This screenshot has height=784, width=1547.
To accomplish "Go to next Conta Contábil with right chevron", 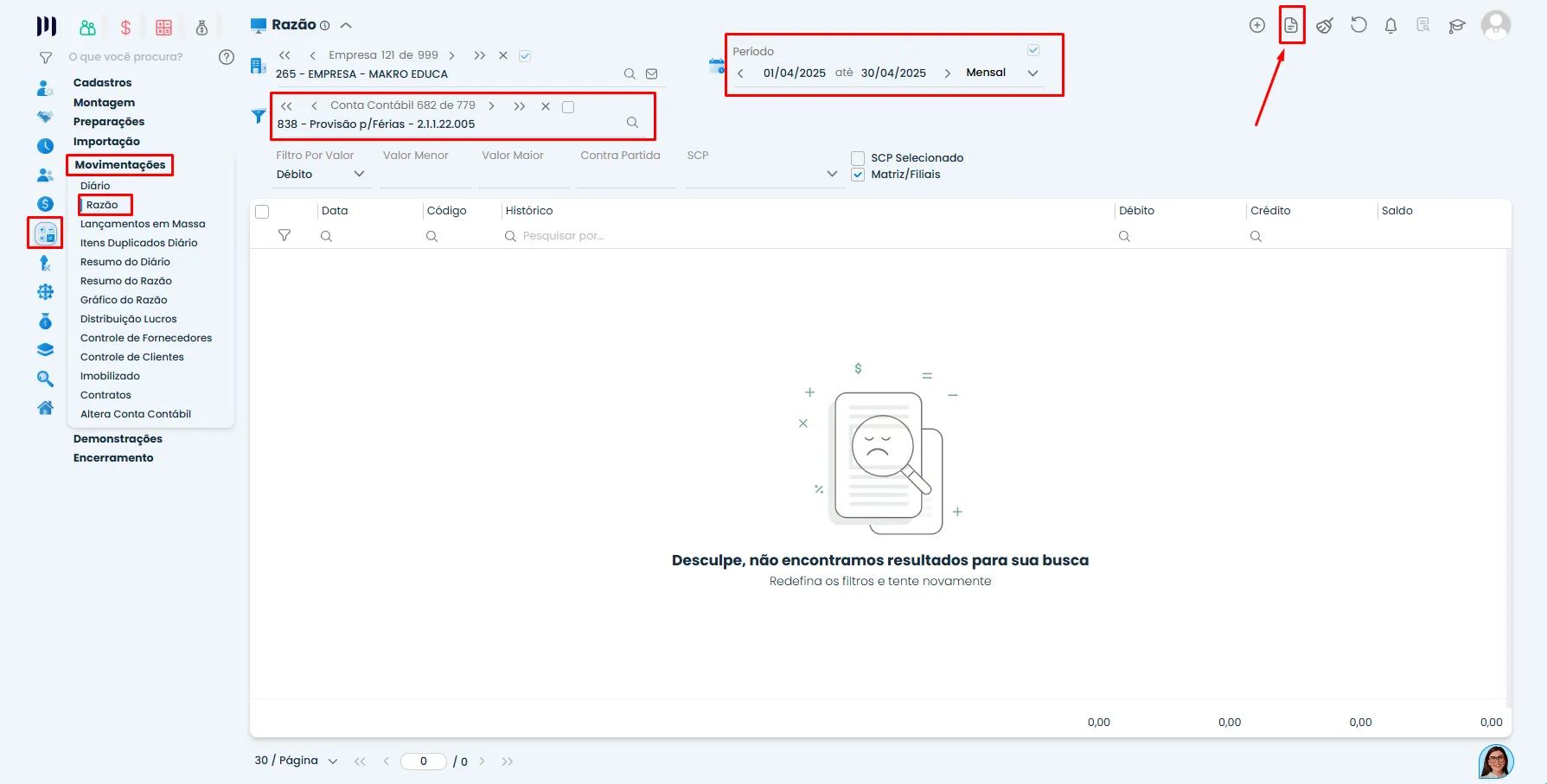I will coord(491,105).
